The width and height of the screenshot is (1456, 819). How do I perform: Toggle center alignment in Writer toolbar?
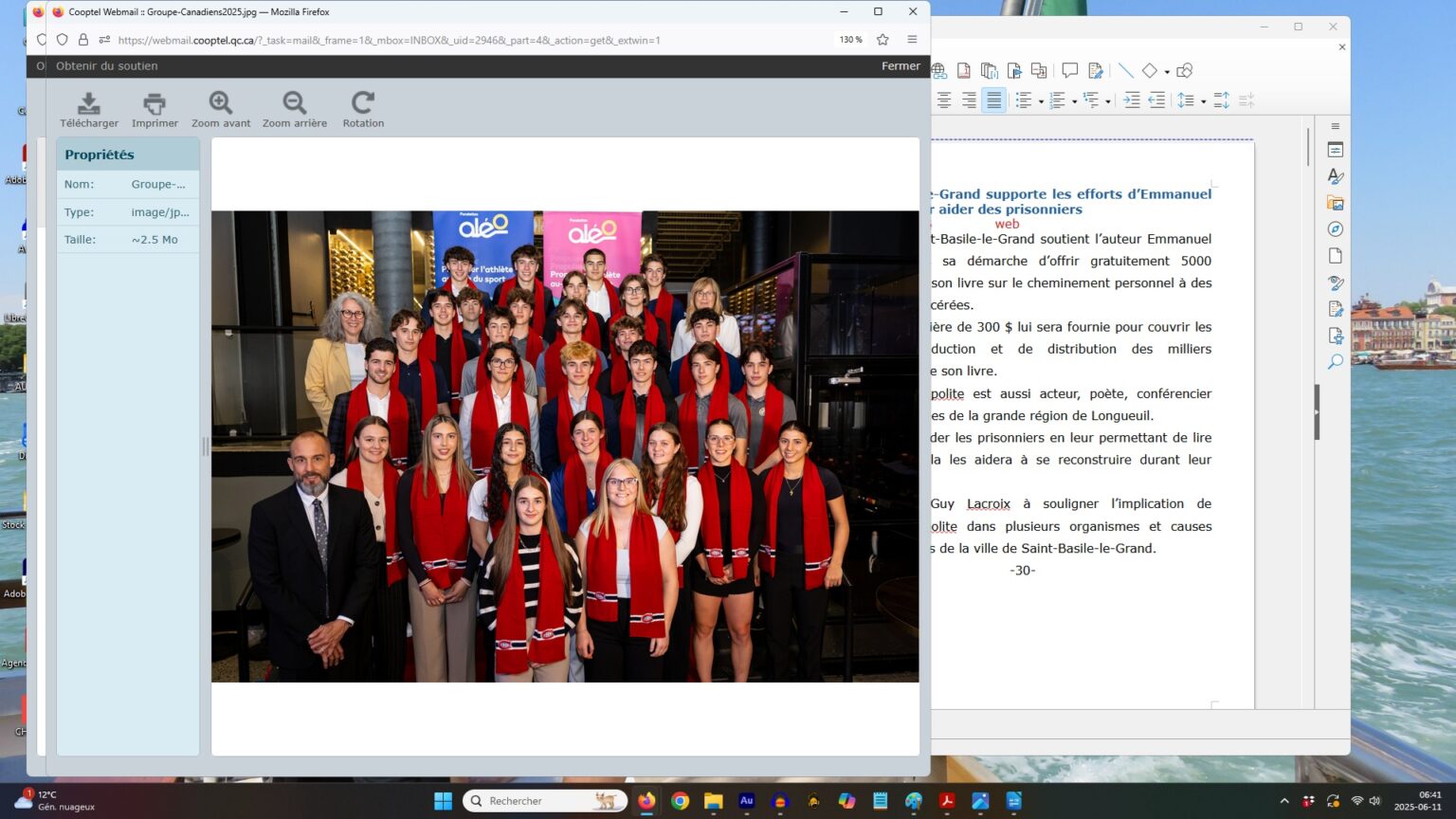944,100
